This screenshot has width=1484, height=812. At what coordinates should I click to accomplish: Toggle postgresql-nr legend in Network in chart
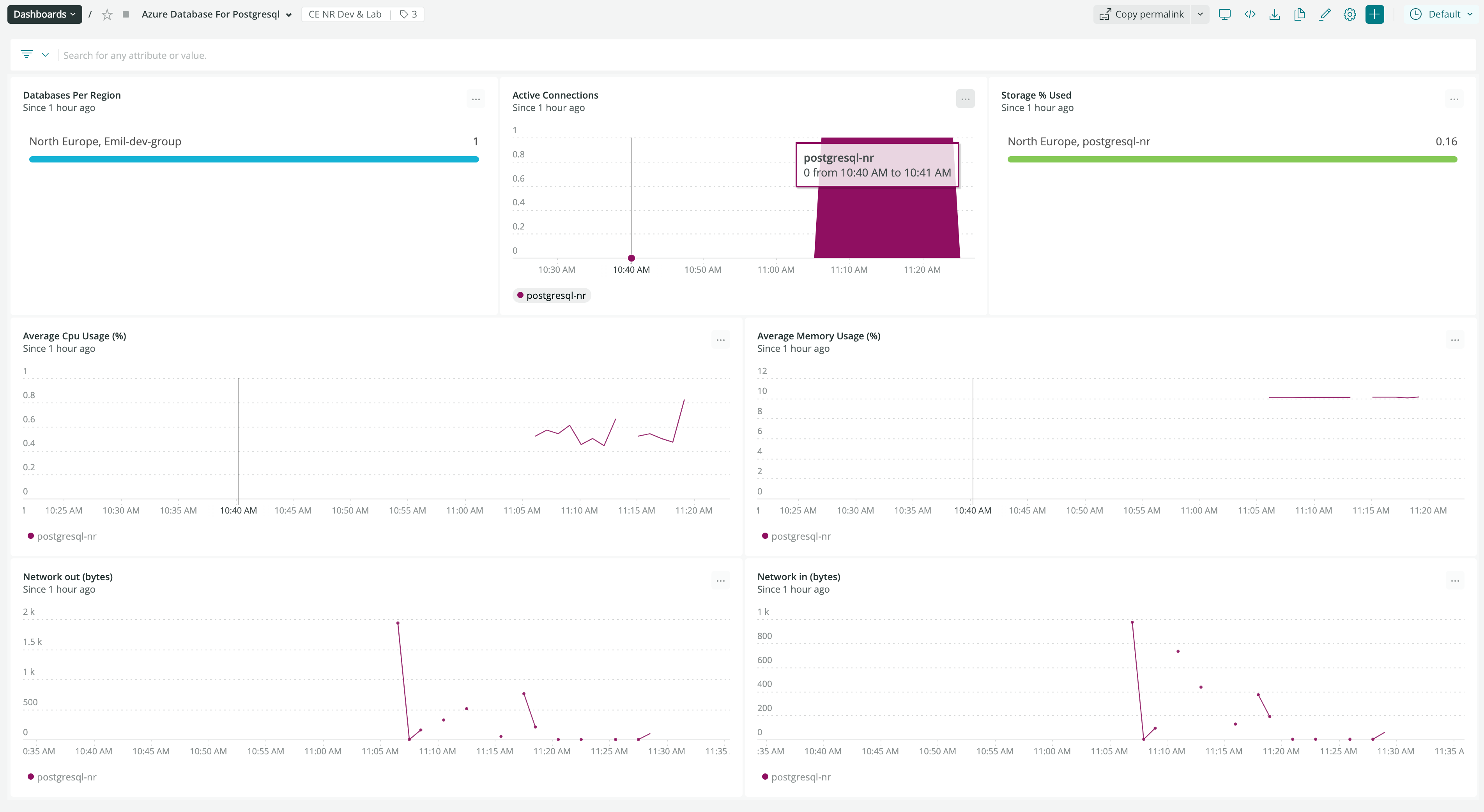[x=796, y=777]
